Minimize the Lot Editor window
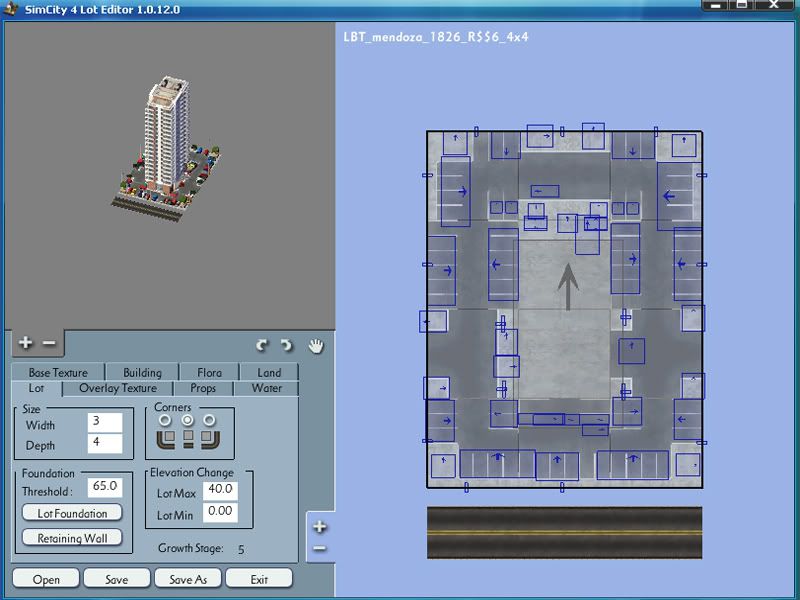The width and height of the screenshot is (800, 600). [x=716, y=5]
